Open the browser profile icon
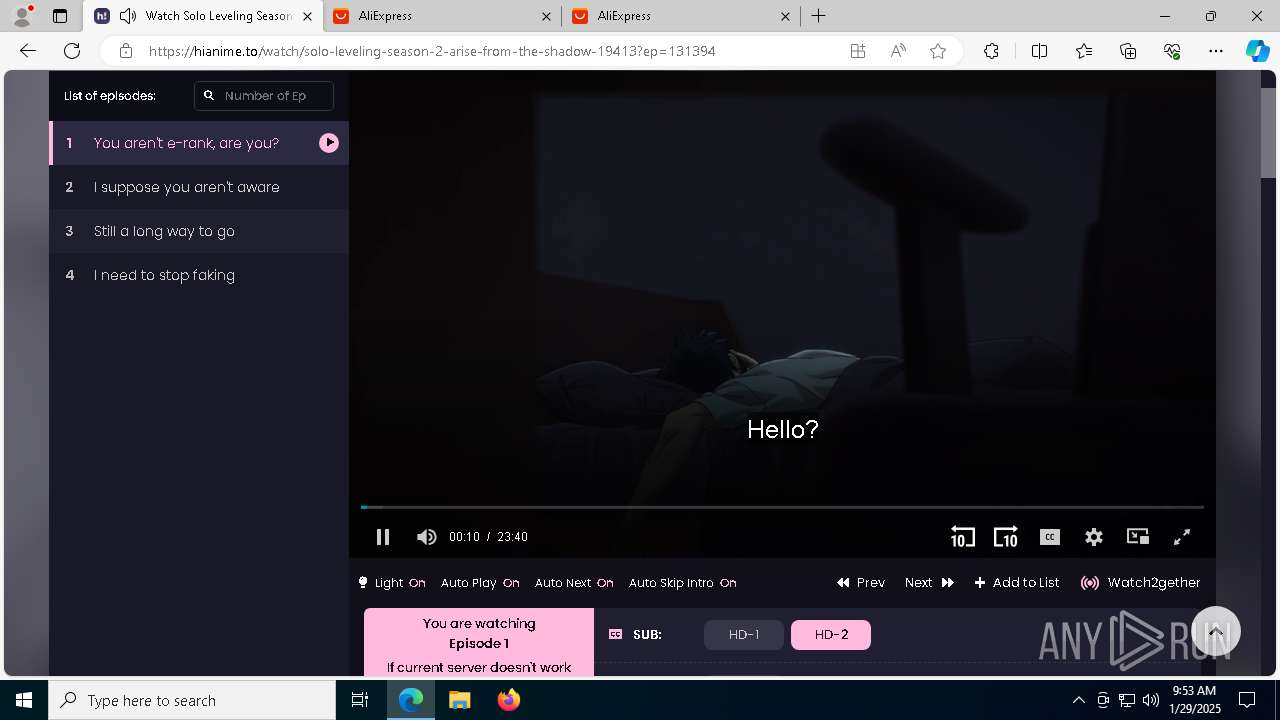The width and height of the screenshot is (1280, 720). (x=22, y=16)
